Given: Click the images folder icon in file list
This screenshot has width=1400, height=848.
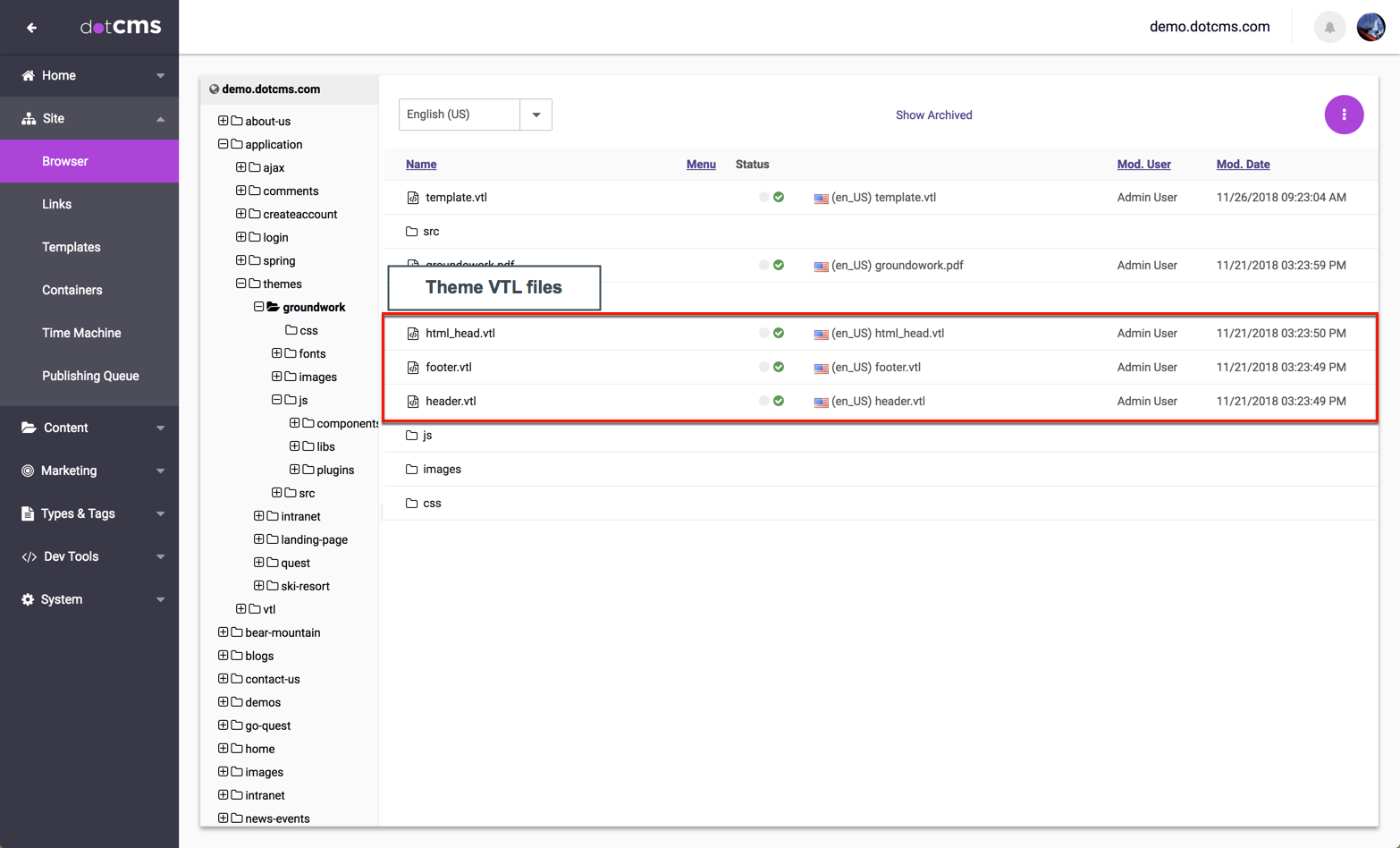Looking at the screenshot, I should [x=412, y=470].
